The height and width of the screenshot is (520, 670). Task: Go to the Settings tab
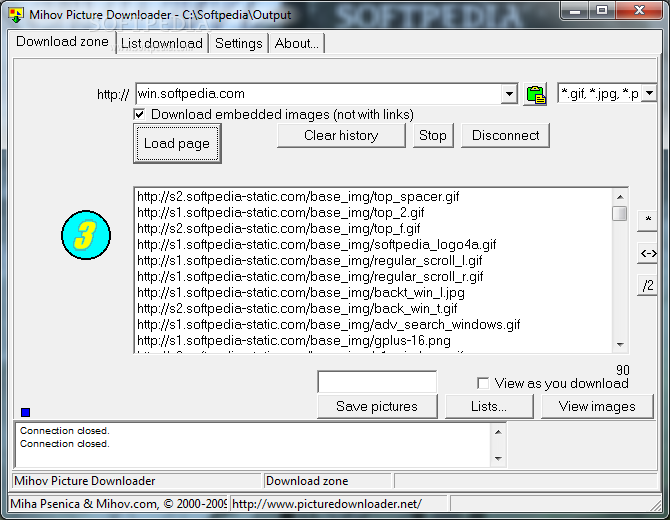tap(238, 43)
